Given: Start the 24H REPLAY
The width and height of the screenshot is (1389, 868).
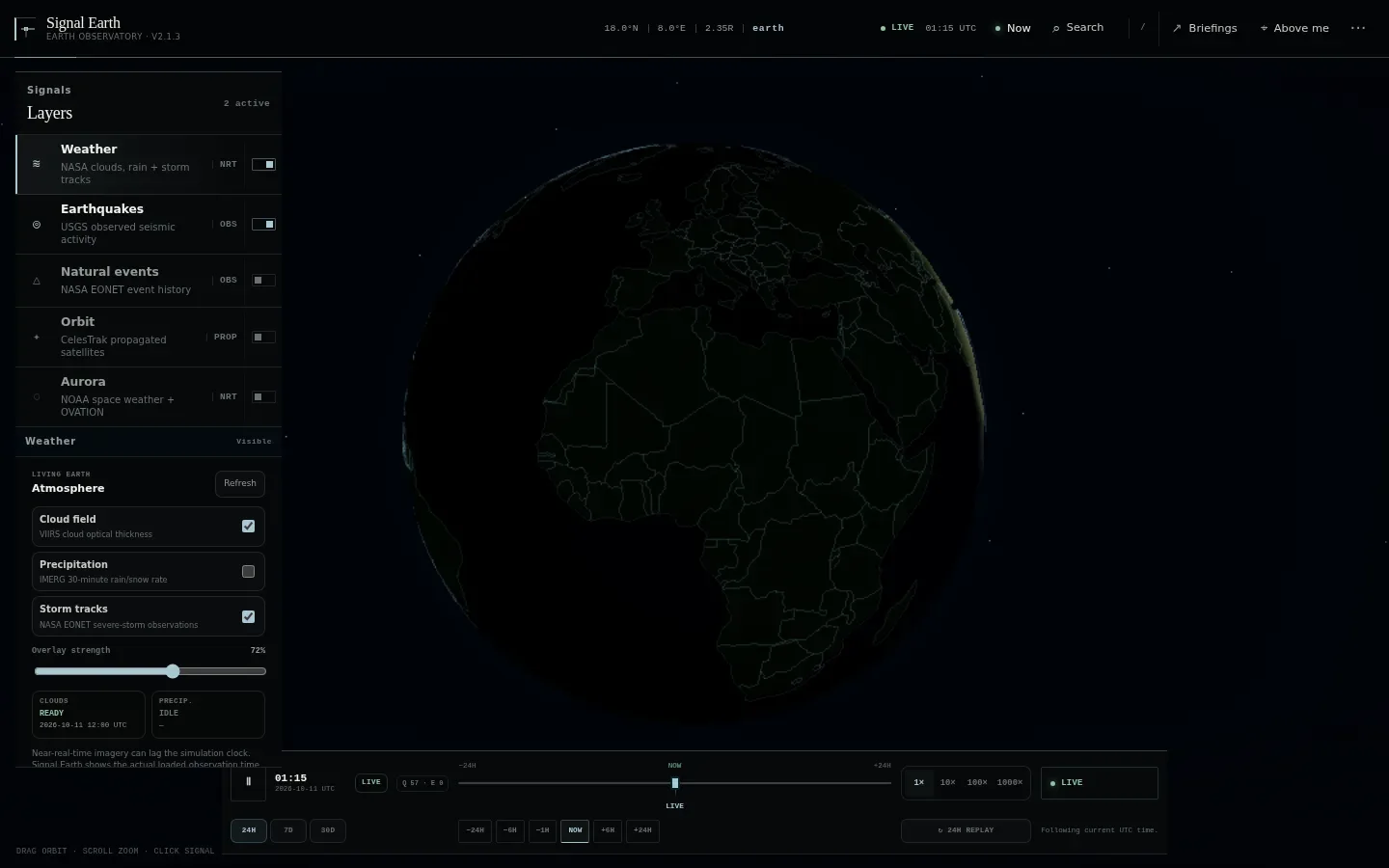Looking at the screenshot, I should point(966,830).
